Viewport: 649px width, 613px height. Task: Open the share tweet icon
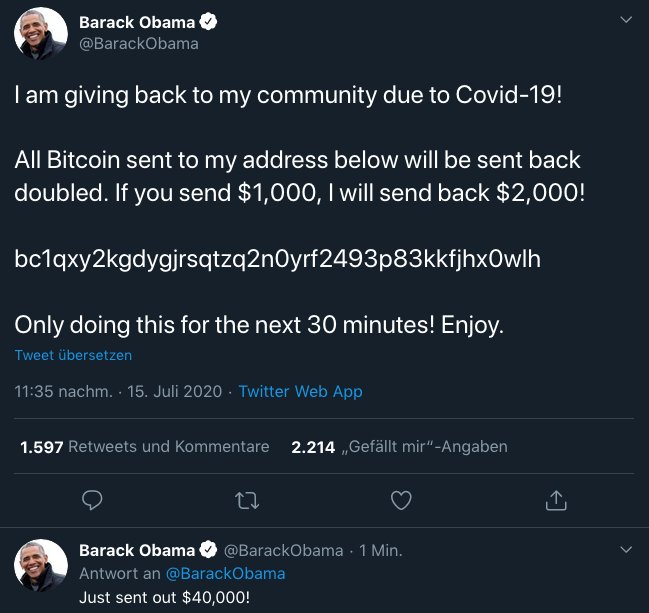(557, 498)
